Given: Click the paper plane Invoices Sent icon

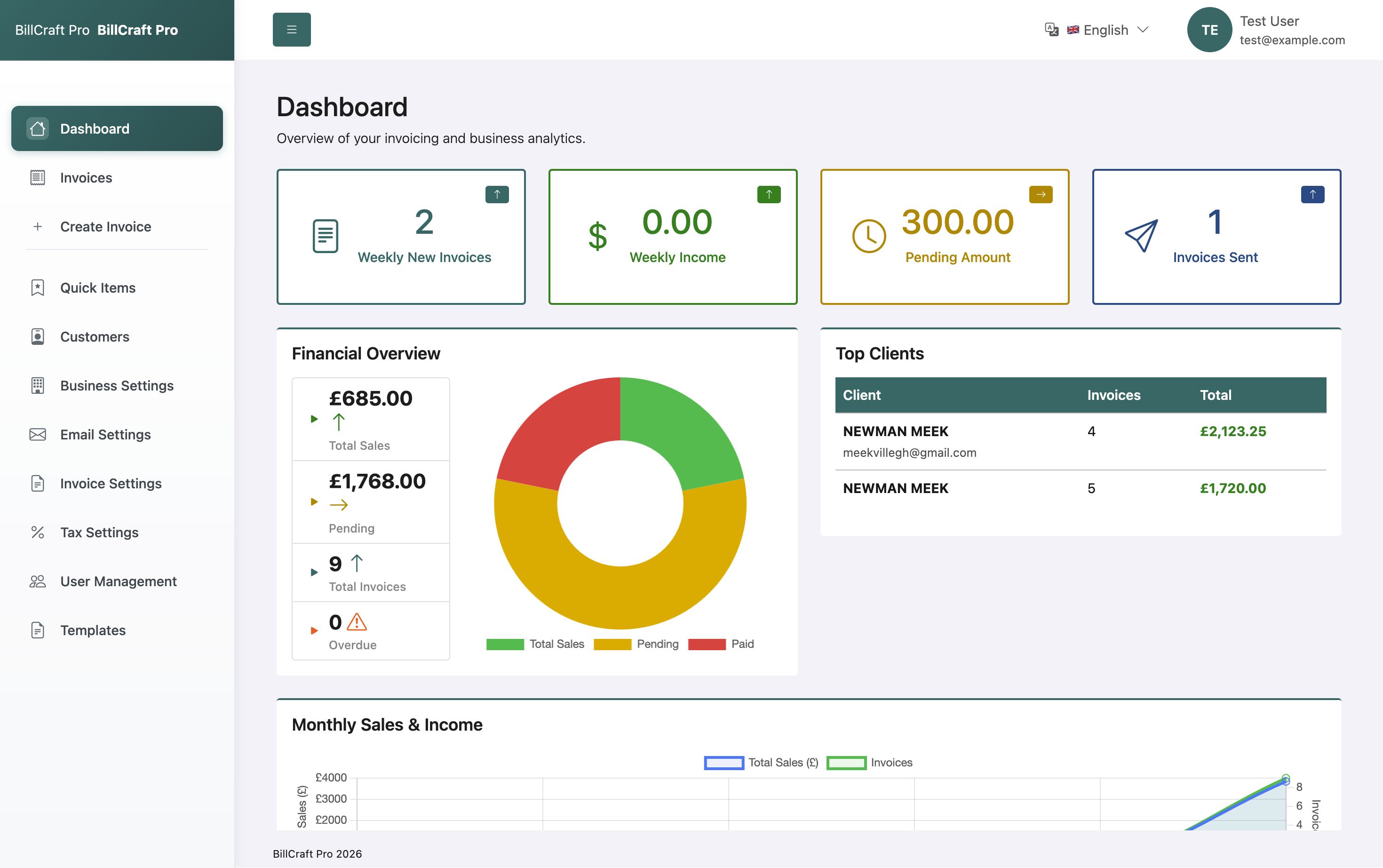Looking at the screenshot, I should coord(1141,235).
